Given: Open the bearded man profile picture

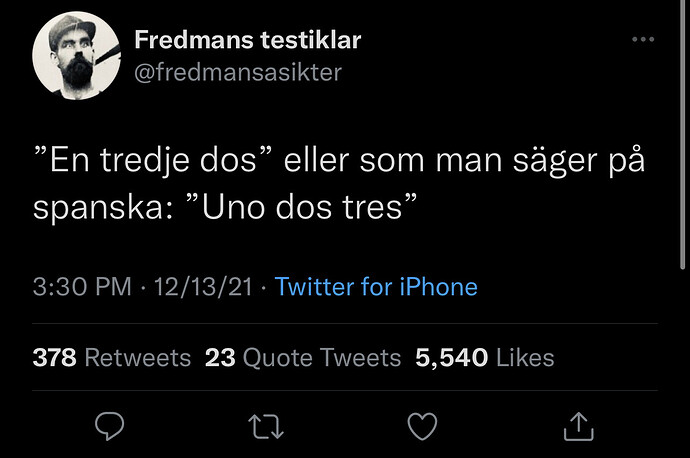Looking at the screenshot, I should click(x=77, y=55).
